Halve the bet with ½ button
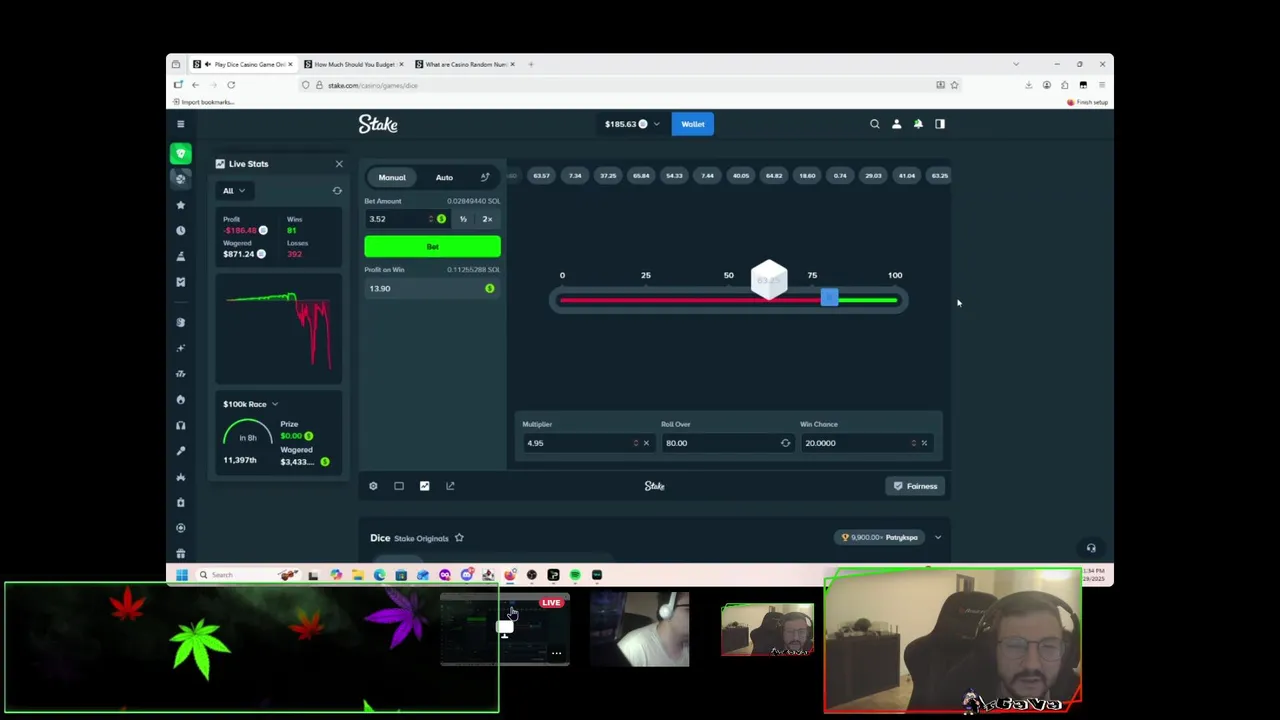This screenshot has width=1280, height=720. (463, 219)
